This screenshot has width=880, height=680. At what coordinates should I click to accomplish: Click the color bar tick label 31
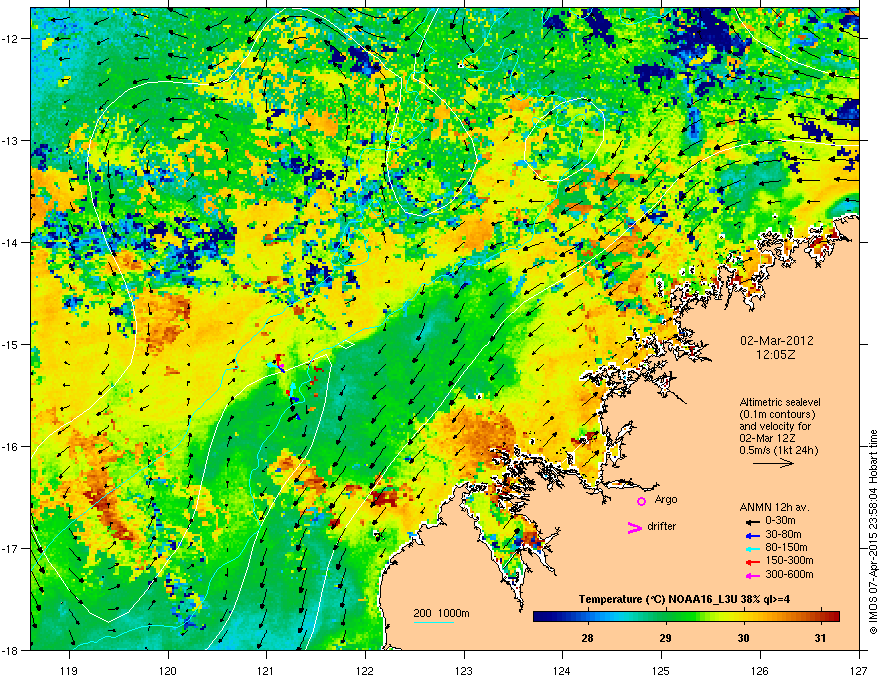pyautogui.click(x=821, y=638)
